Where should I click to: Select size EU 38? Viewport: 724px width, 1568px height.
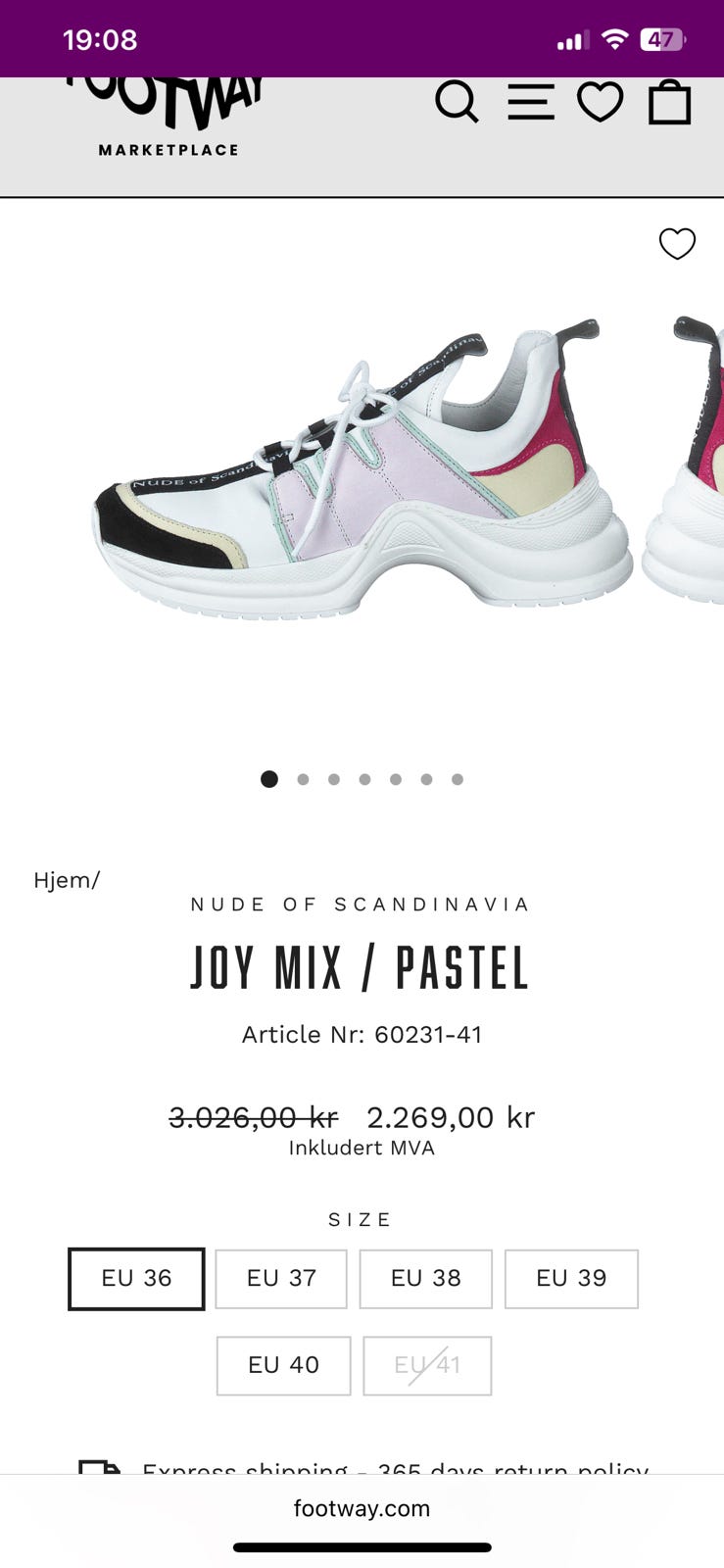425,1279
